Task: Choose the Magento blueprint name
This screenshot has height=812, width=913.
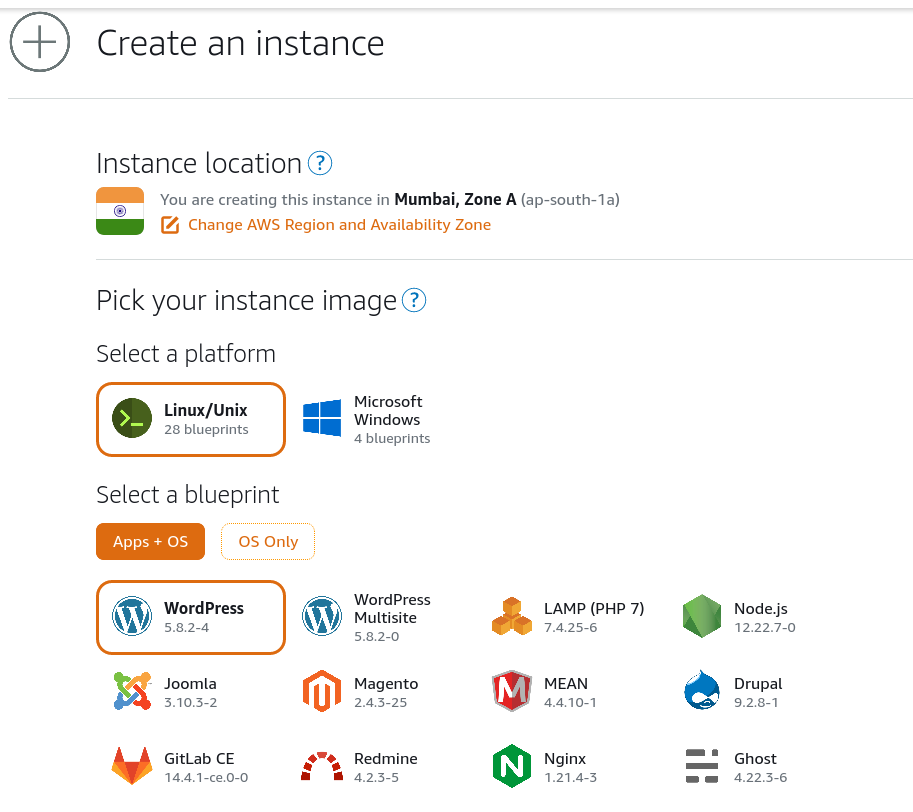Action: pos(386,683)
